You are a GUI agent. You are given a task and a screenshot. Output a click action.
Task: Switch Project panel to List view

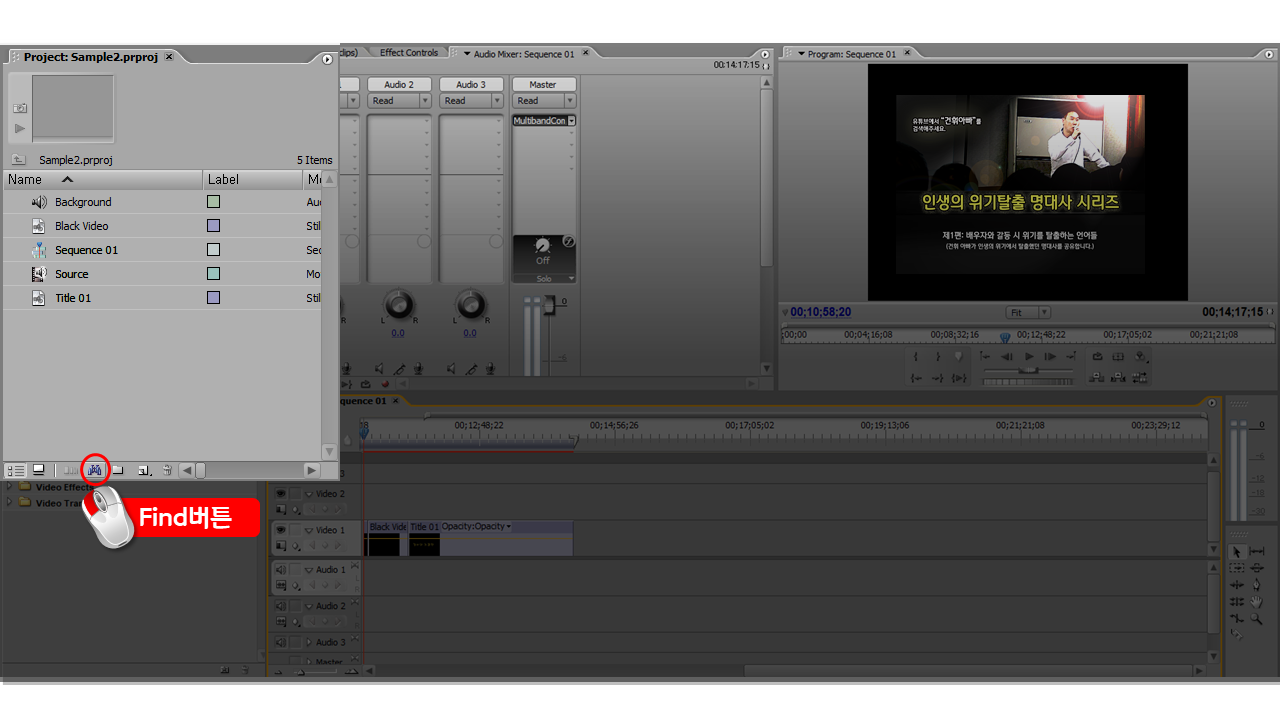coord(16,470)
